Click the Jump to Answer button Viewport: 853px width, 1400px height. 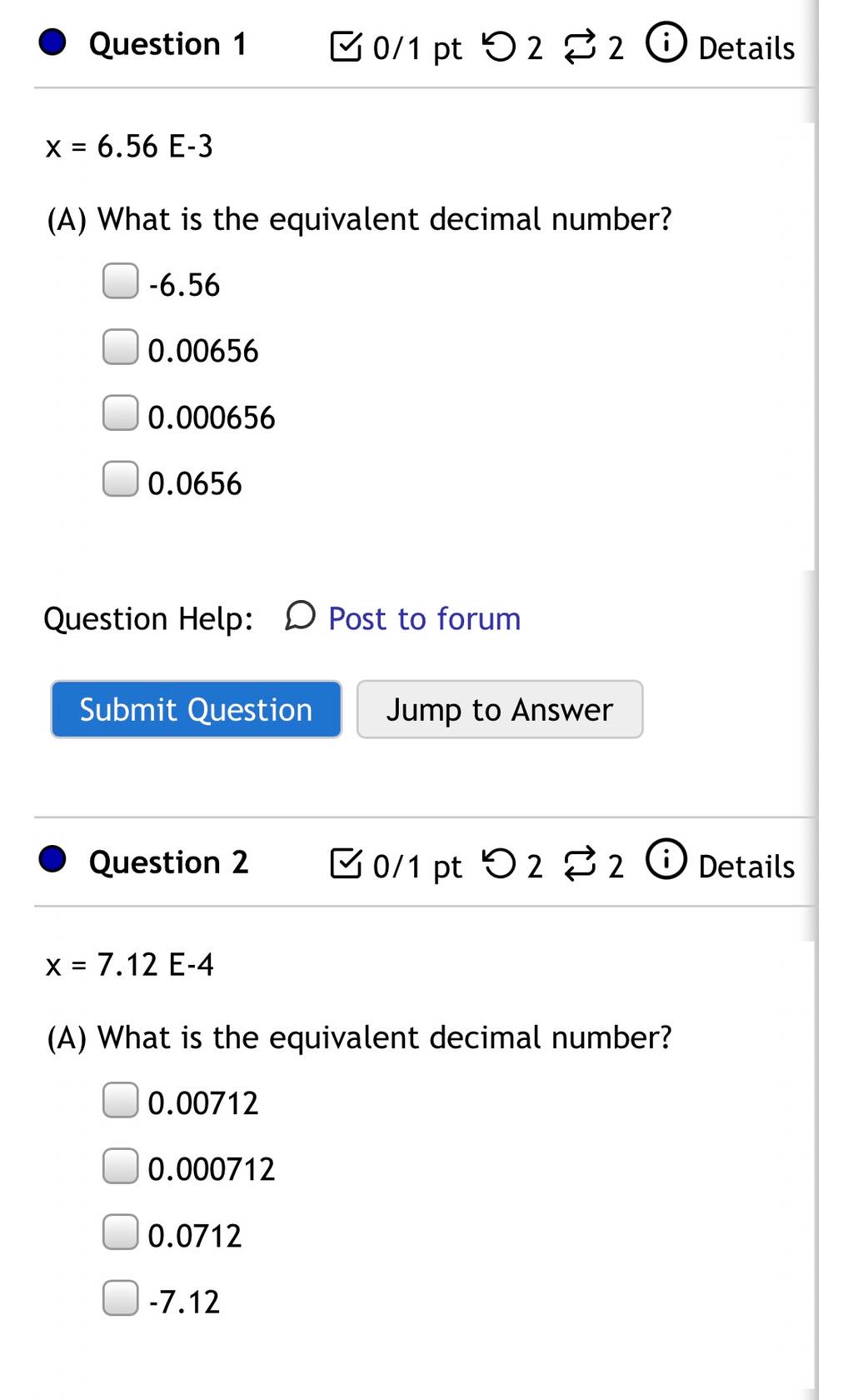coord(500,709)
